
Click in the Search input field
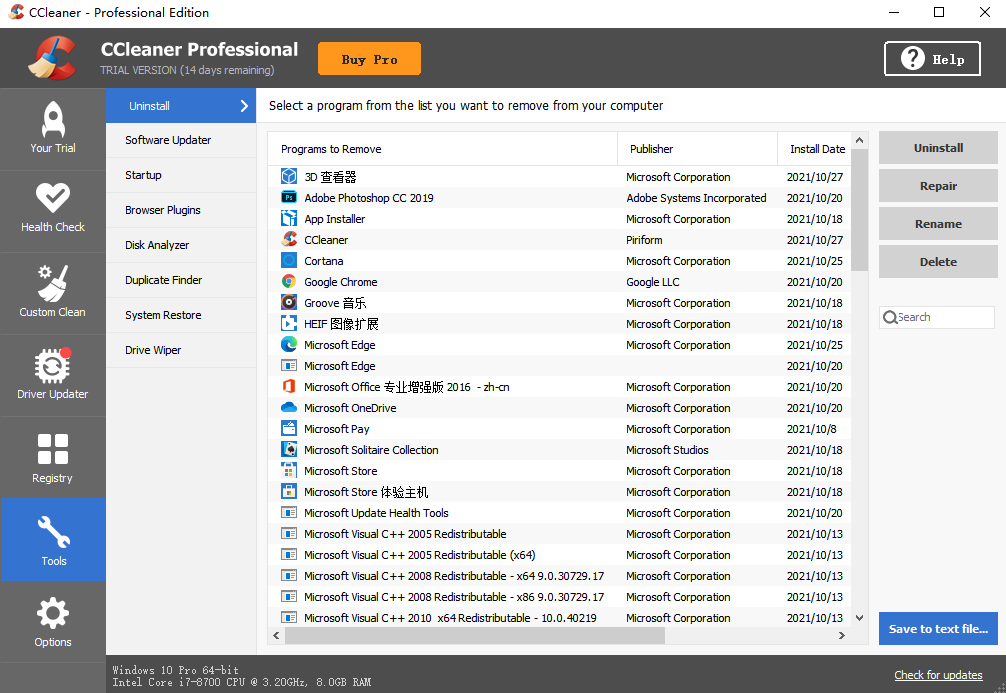click(942, 317)
